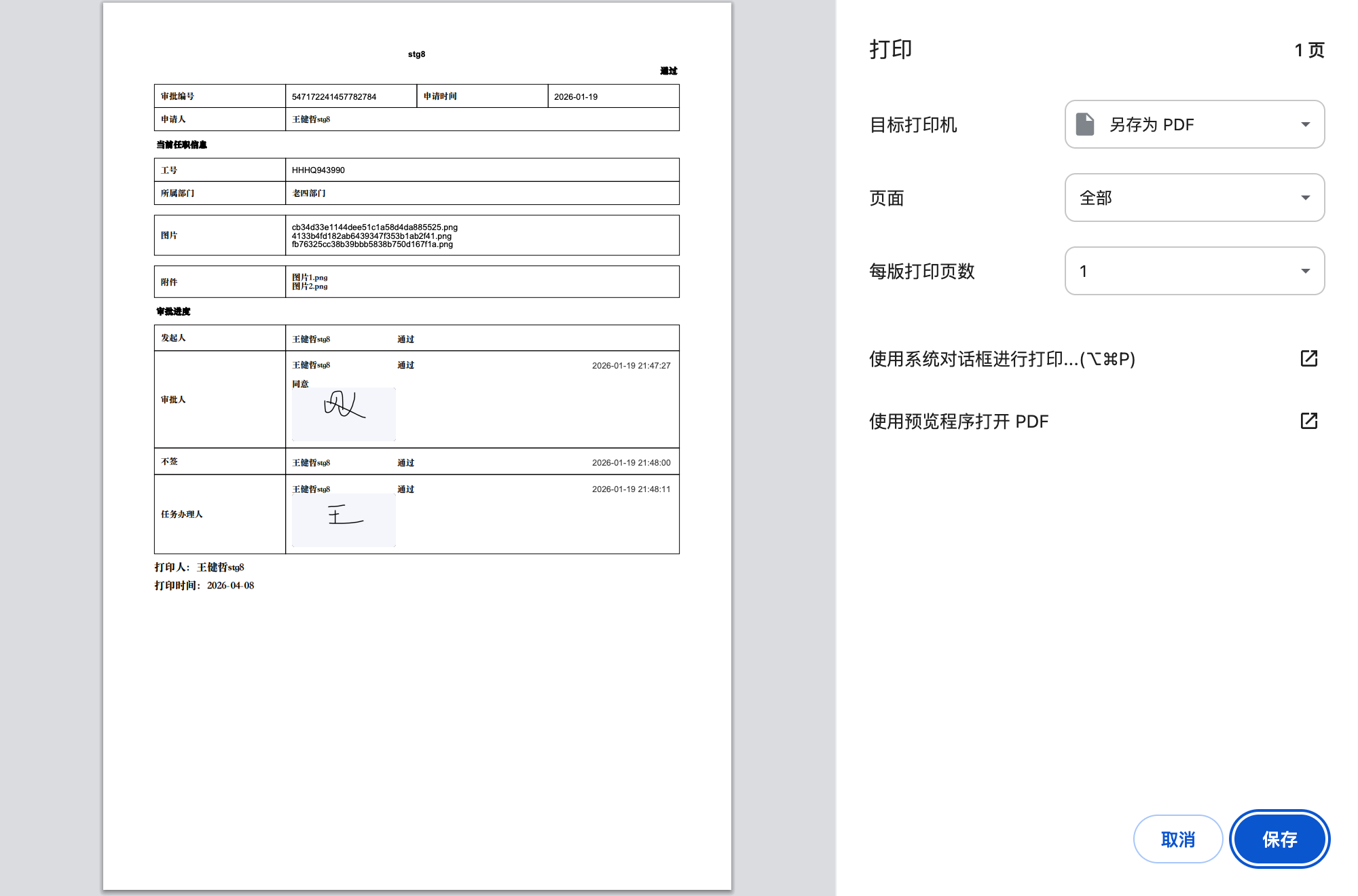Click the 打印 dialog heading

[891, 50]
